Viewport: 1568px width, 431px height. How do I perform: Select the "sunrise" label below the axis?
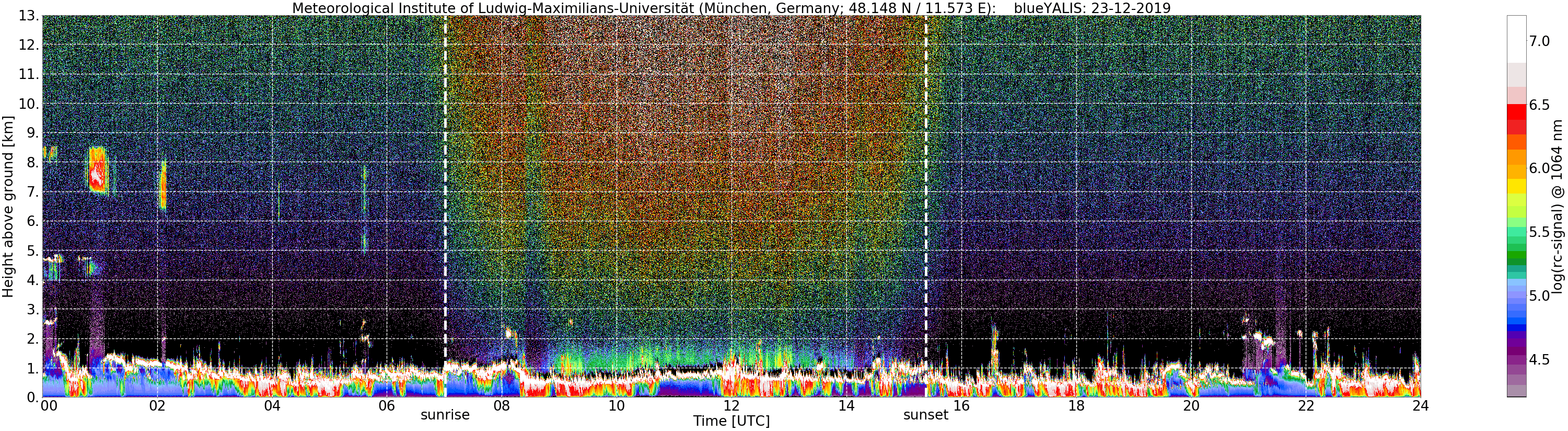445,415
